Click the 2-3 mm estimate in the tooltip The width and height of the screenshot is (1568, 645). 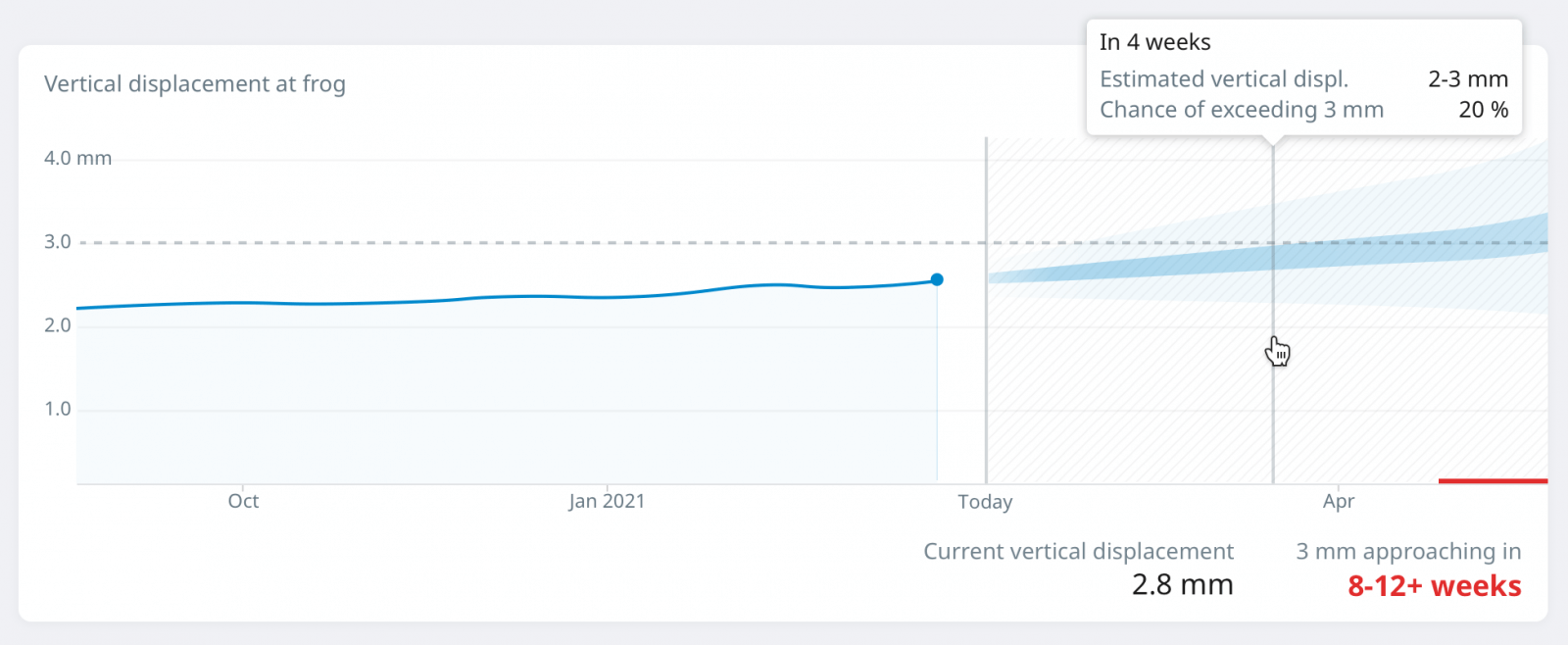click(1467, 79)
